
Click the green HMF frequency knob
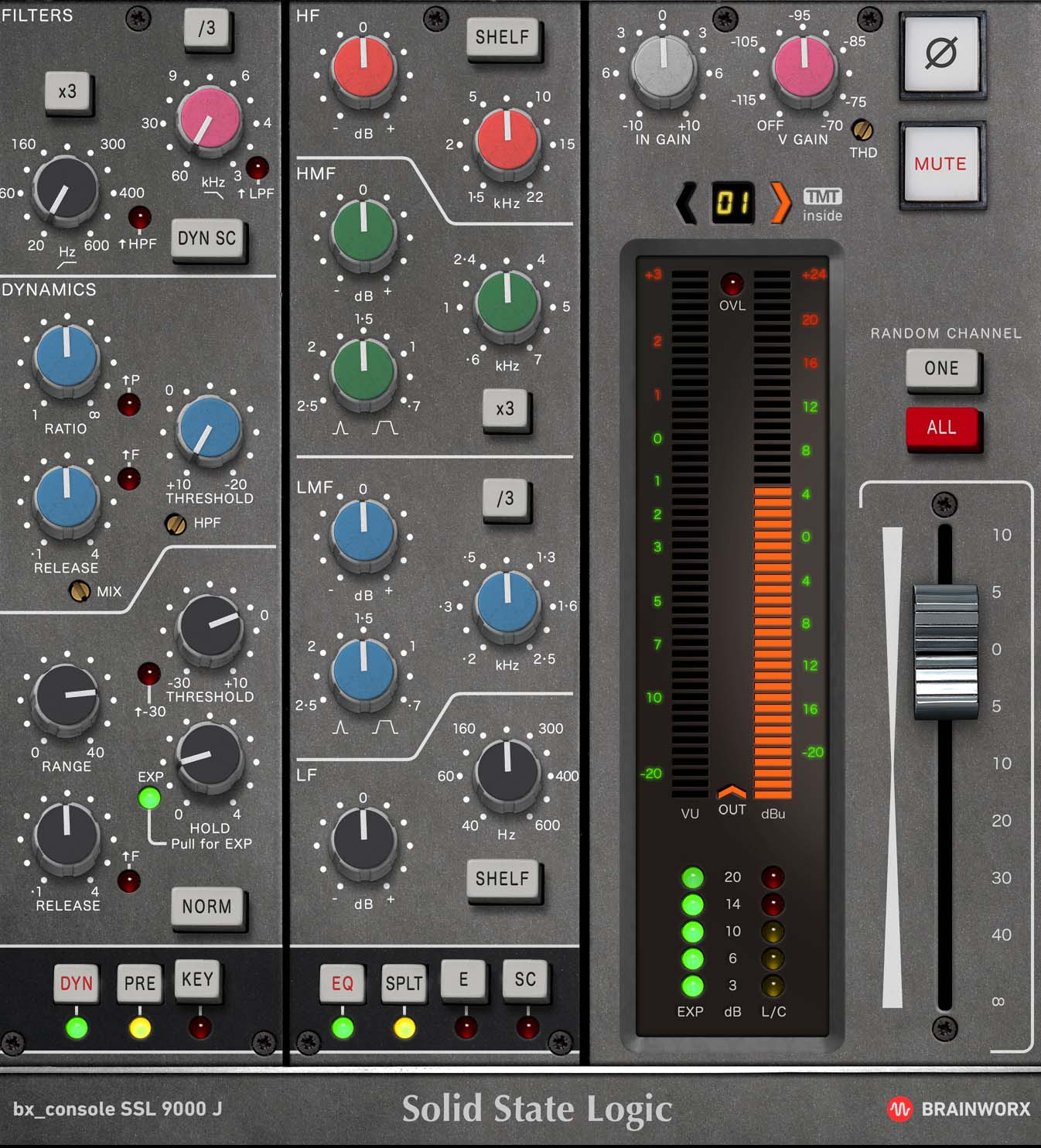point(507,304)
